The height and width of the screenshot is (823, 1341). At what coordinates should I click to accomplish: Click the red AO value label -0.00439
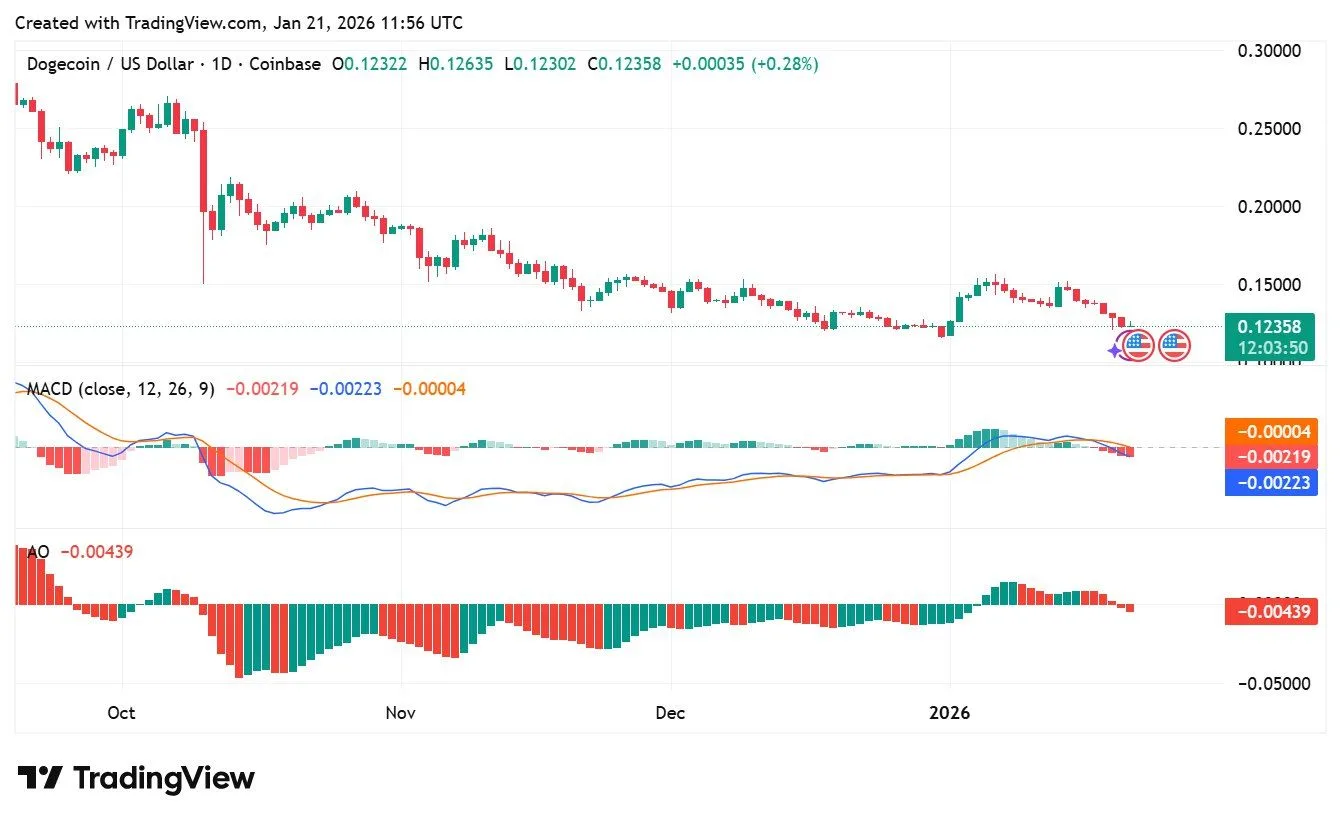(x=1269, y=610)
